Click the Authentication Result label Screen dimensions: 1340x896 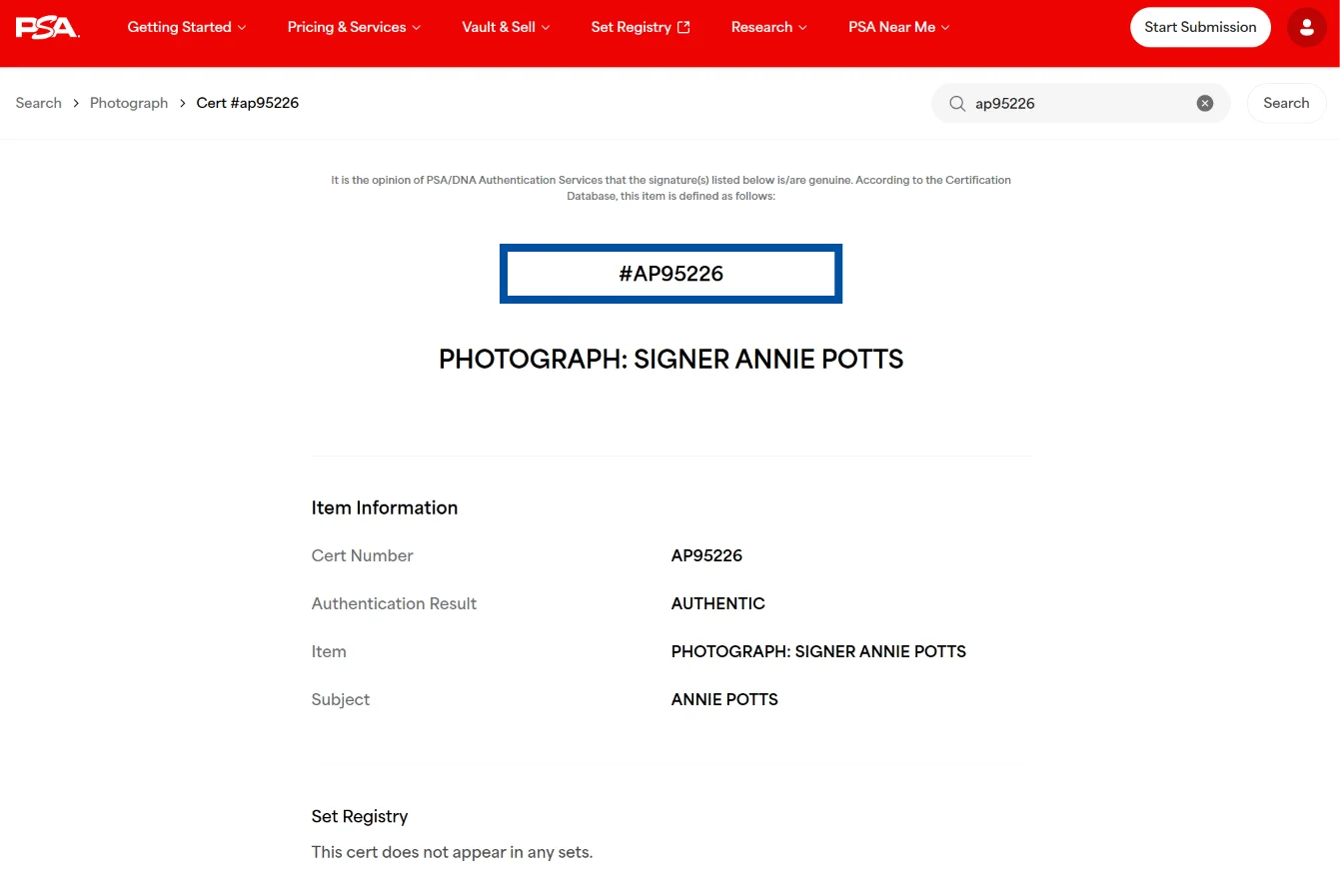(x=394, y=603)
